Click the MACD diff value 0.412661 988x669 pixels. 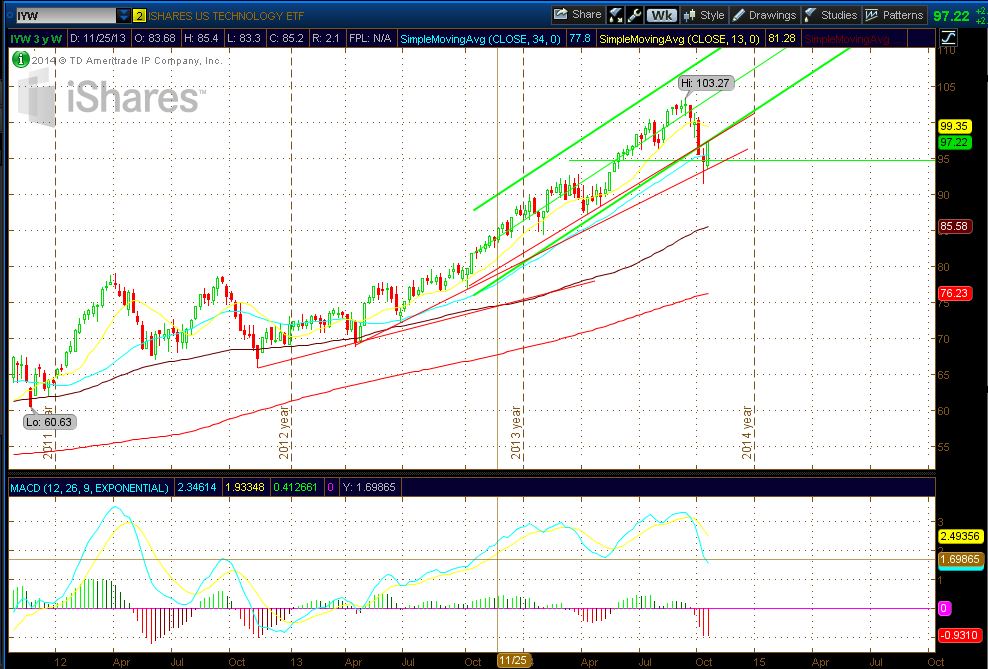click(296, 487)
